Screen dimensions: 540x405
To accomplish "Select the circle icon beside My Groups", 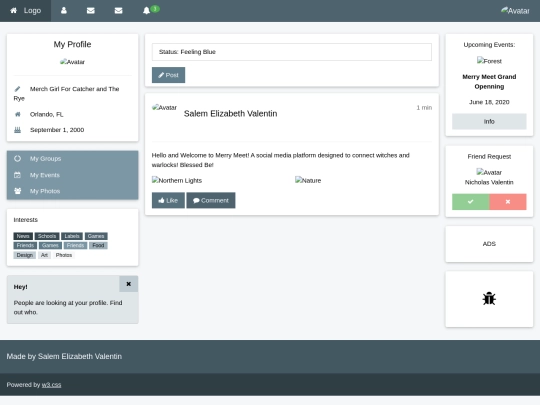I will [x=18, y=159].
